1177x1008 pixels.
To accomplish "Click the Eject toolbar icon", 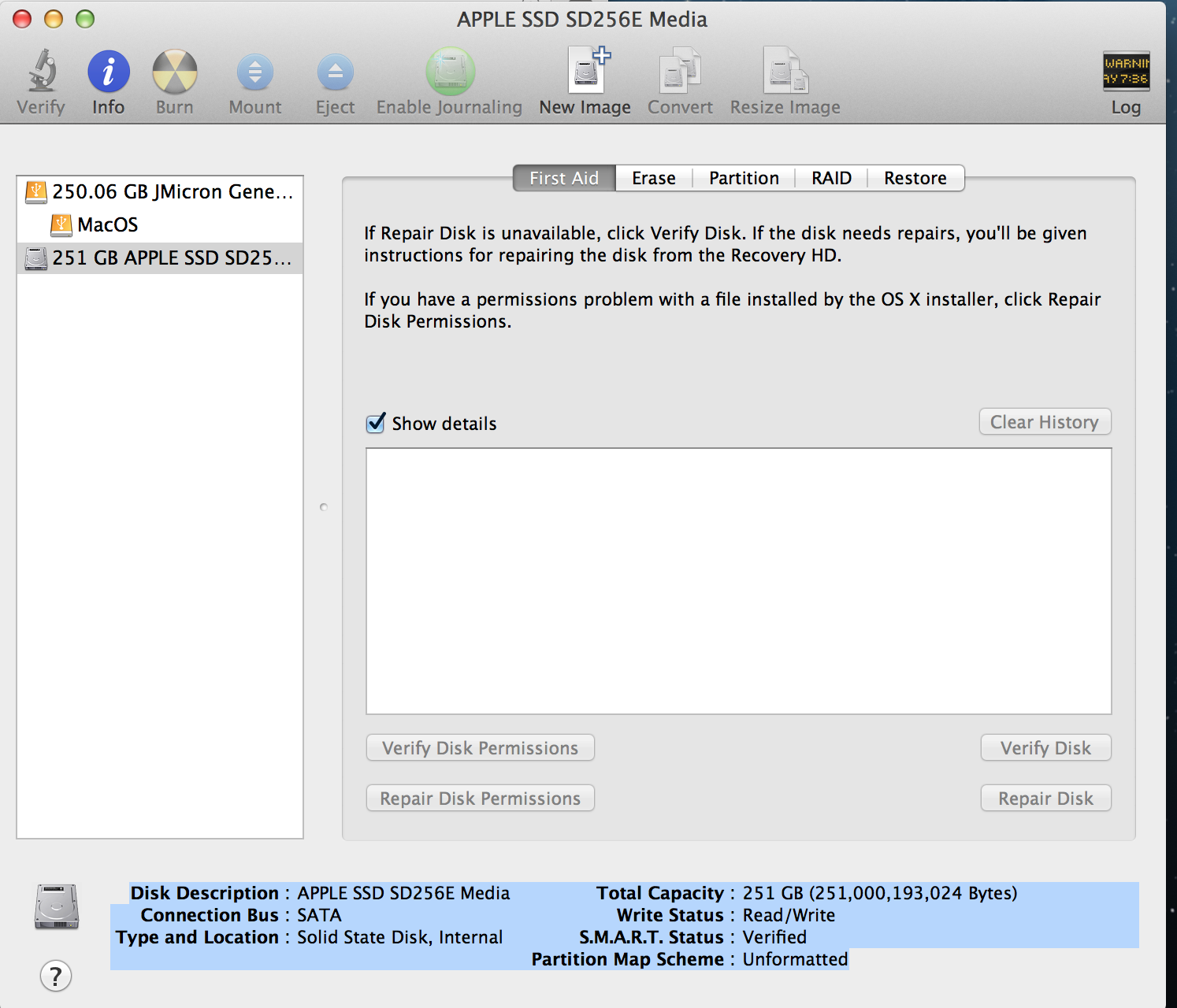I will pos(335,72).
